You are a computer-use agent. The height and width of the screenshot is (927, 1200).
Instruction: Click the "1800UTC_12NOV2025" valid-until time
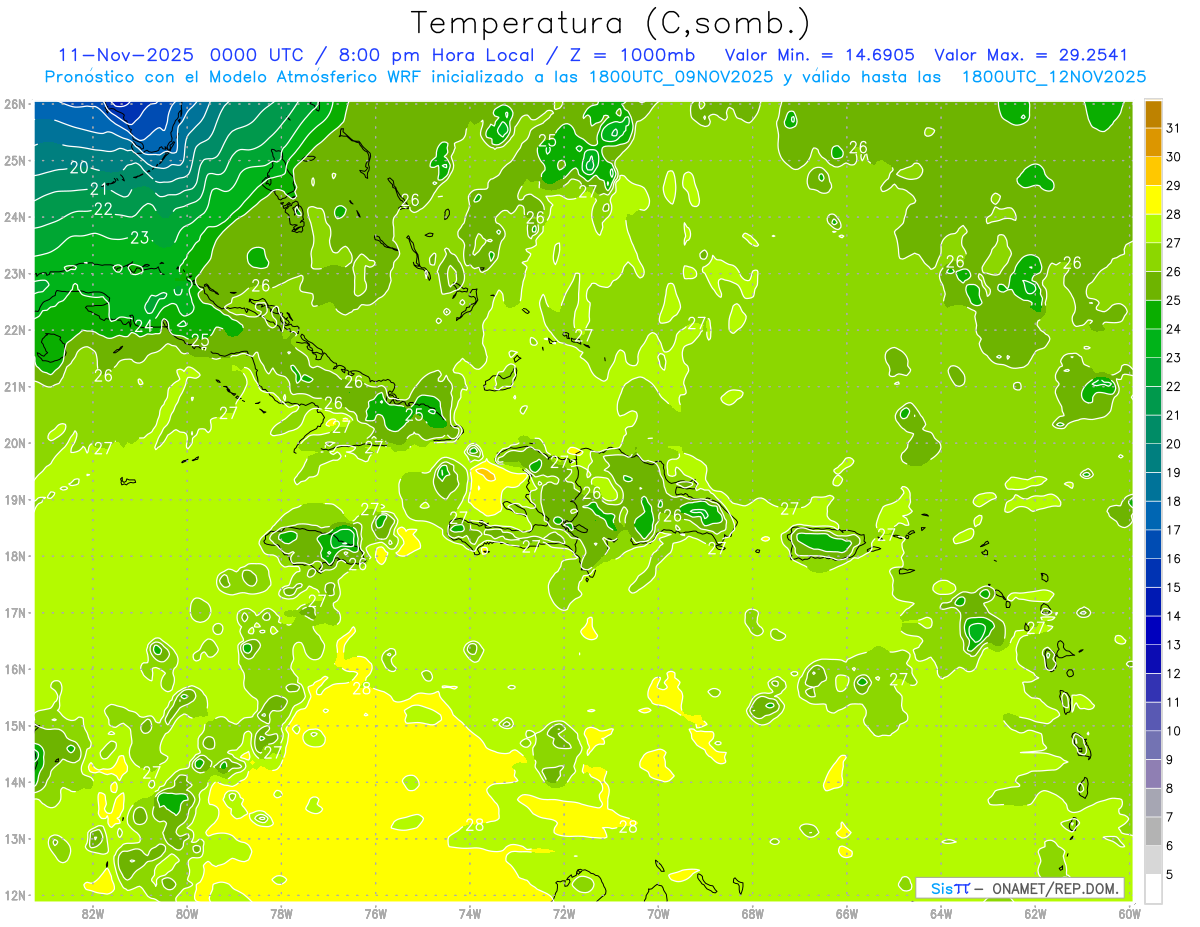coord(1055,76)
